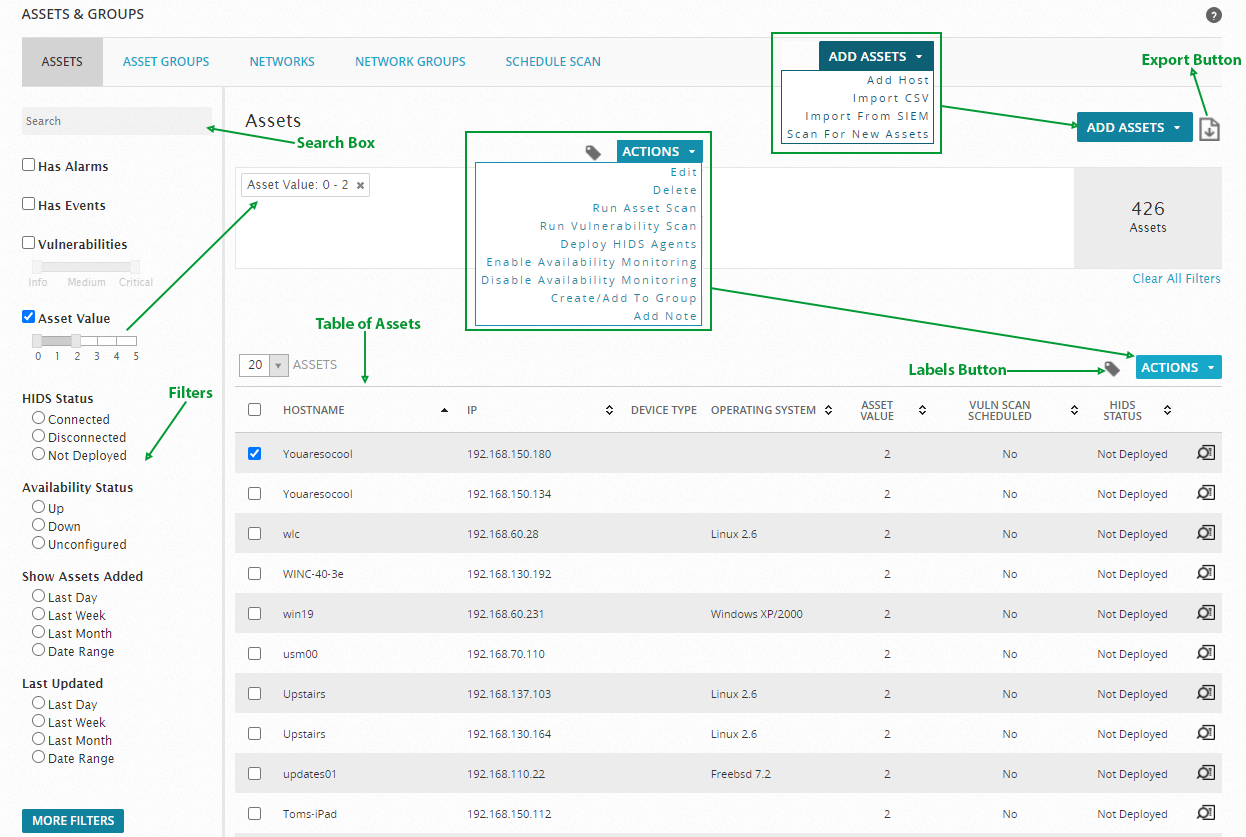
Task: Uncheck the row checkbox for 192.168.150.180
Action: [254, 453]
